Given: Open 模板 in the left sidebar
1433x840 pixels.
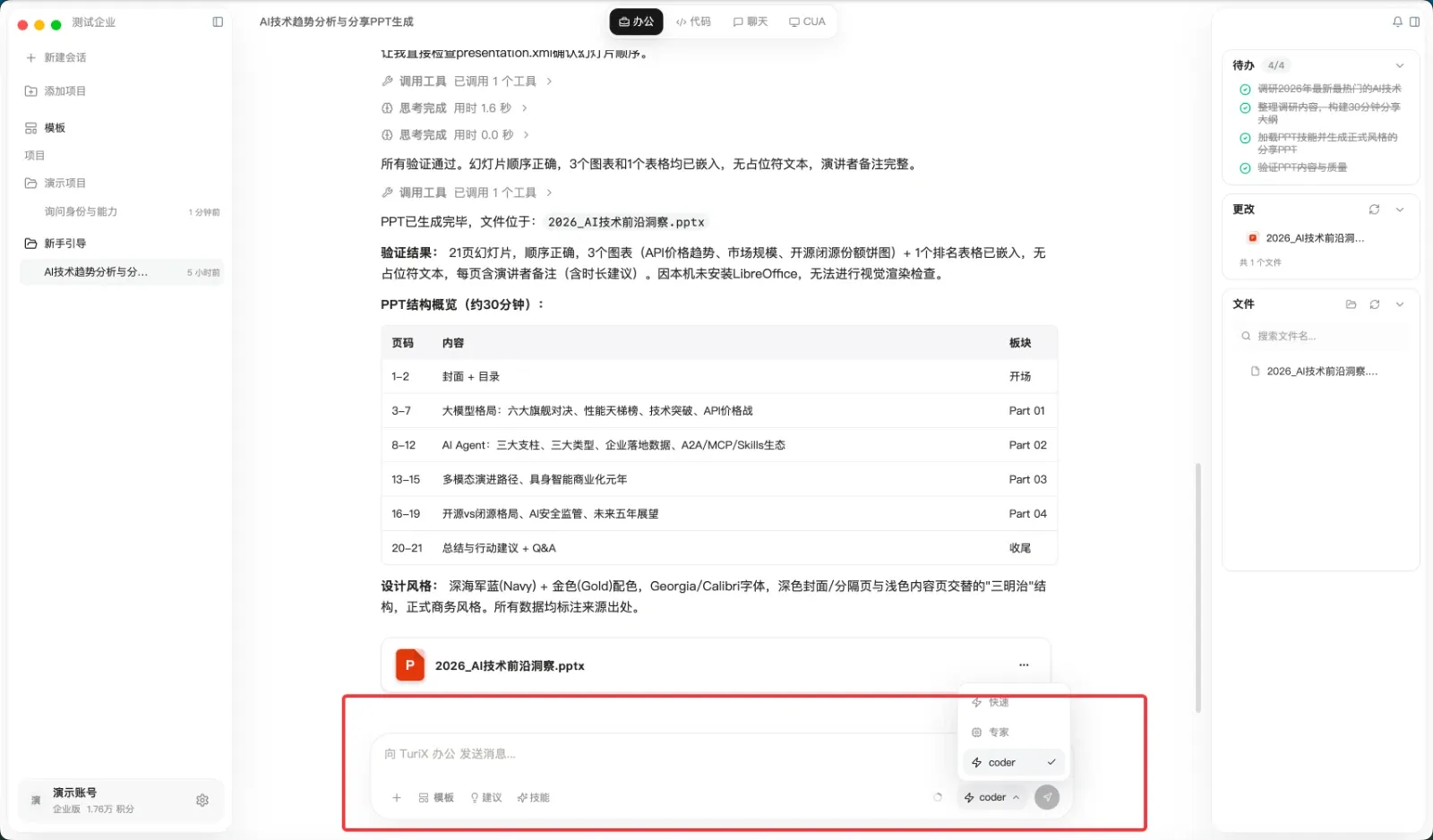Looking at the screenshot, I should point(46,128).
